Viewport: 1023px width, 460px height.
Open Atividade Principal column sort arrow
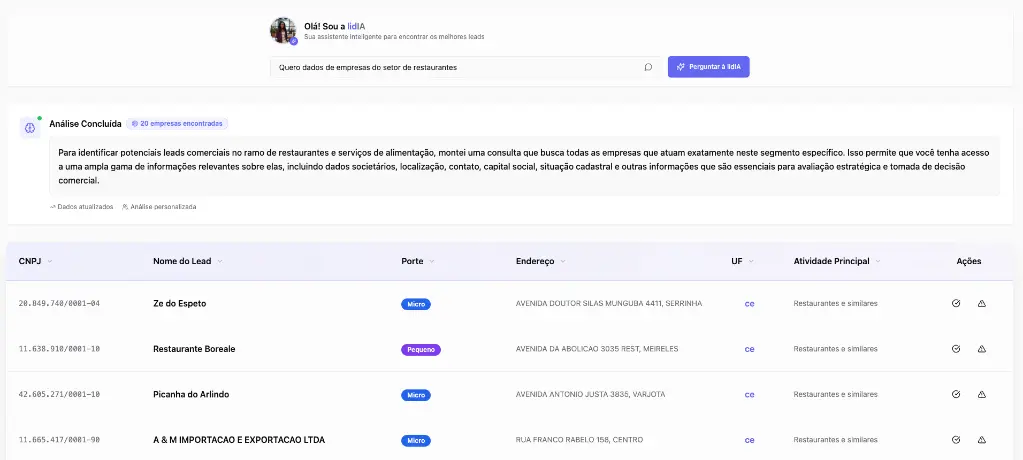(877, 261)
